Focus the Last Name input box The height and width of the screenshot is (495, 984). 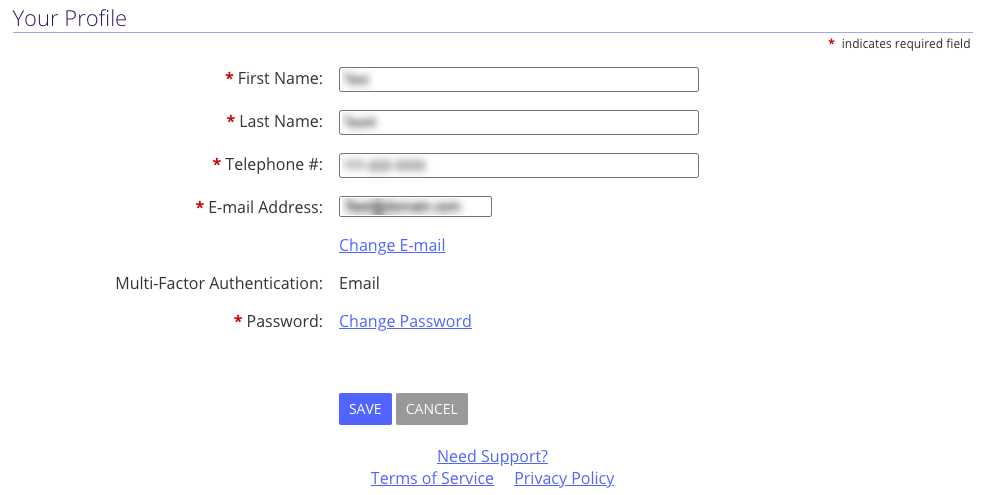click(518, 122)
